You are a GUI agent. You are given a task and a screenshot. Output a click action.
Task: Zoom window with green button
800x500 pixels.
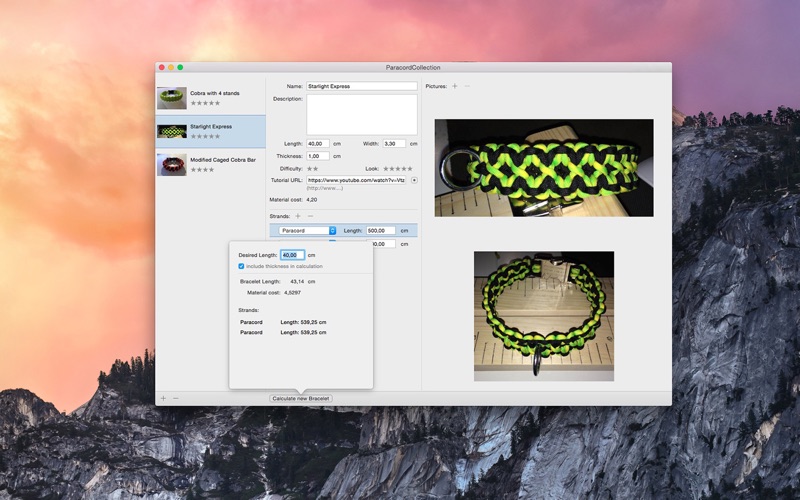pyautogui.click(x=180, y=67)
